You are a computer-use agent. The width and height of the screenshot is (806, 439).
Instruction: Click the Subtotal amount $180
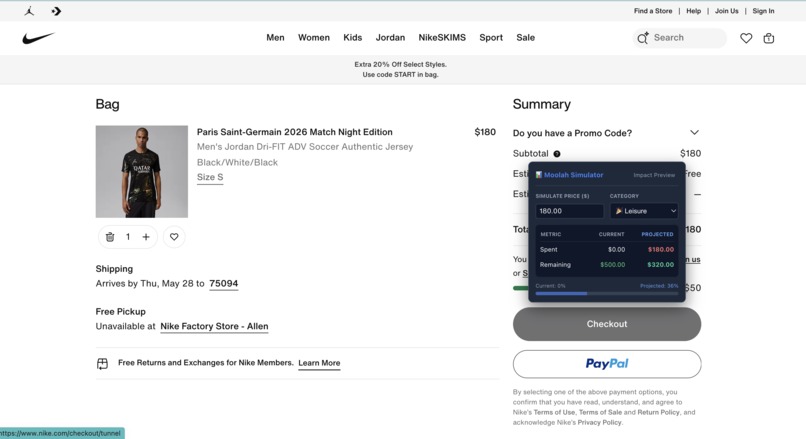tap(690, 153)
